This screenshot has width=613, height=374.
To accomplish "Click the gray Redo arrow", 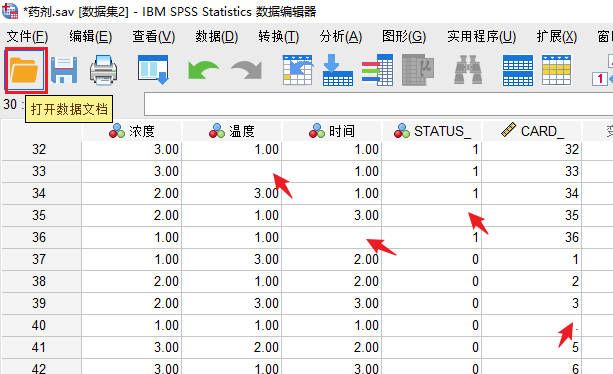I will click(x=247, y=70).
